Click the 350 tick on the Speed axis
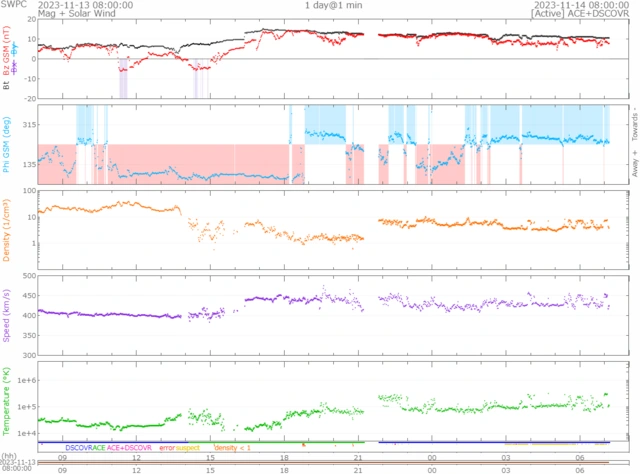 (29, 336)
